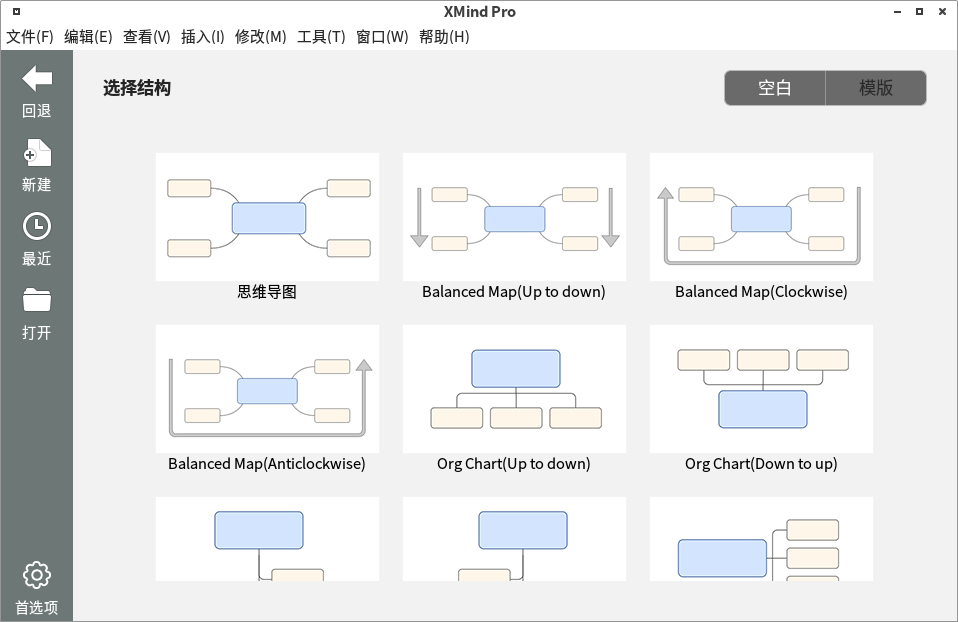
Task: Select the 思维导图 structure thumbnail
Action: (267, 217)
